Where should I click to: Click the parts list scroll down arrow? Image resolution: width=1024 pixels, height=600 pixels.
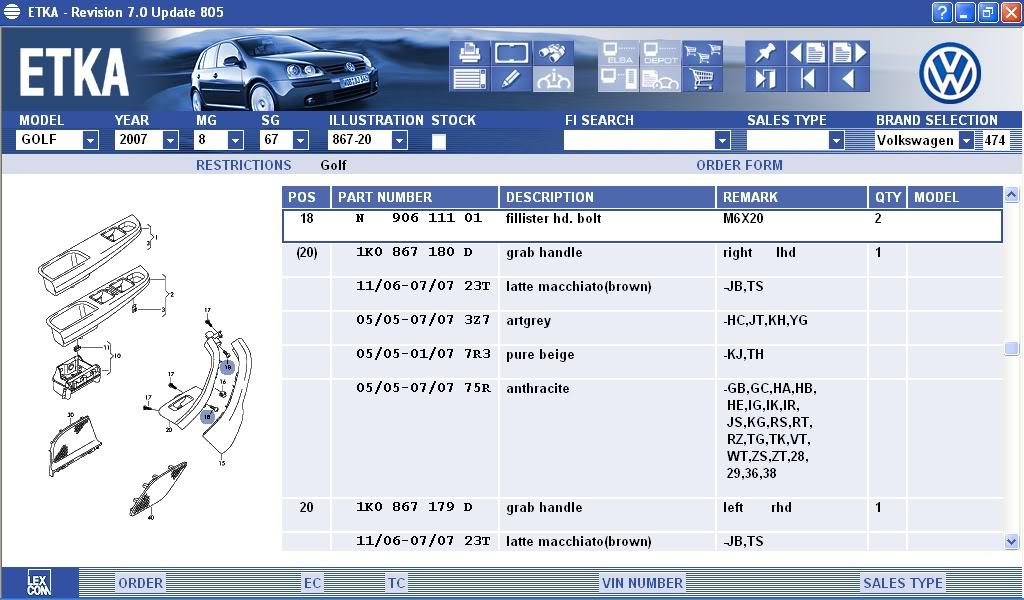(1012, 541)
